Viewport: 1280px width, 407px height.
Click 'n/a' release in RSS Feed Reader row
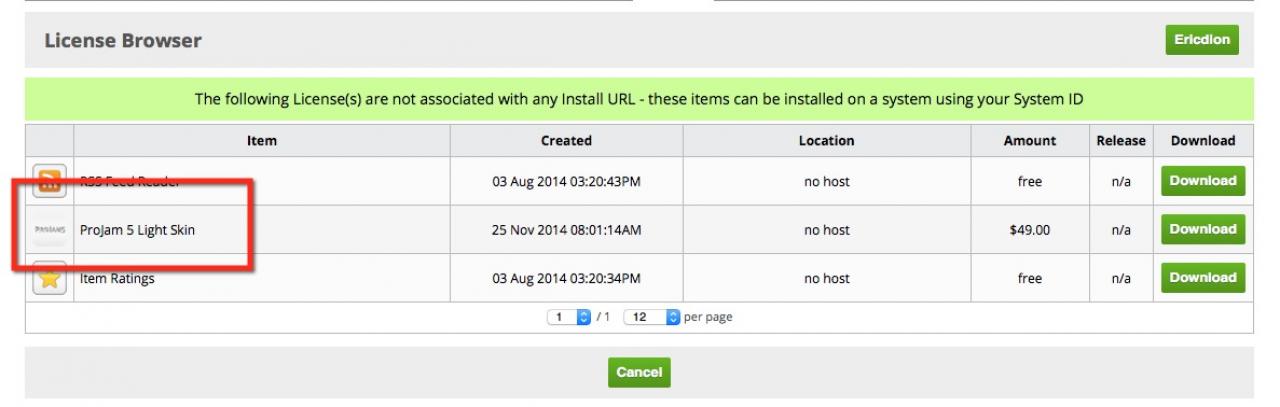point(1121,182)
